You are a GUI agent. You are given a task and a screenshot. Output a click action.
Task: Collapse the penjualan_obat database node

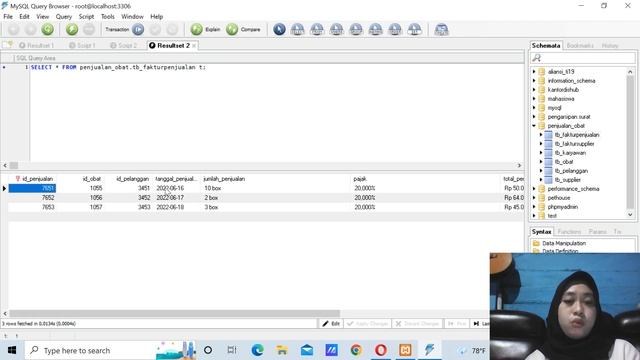click(x=534, y=126)
